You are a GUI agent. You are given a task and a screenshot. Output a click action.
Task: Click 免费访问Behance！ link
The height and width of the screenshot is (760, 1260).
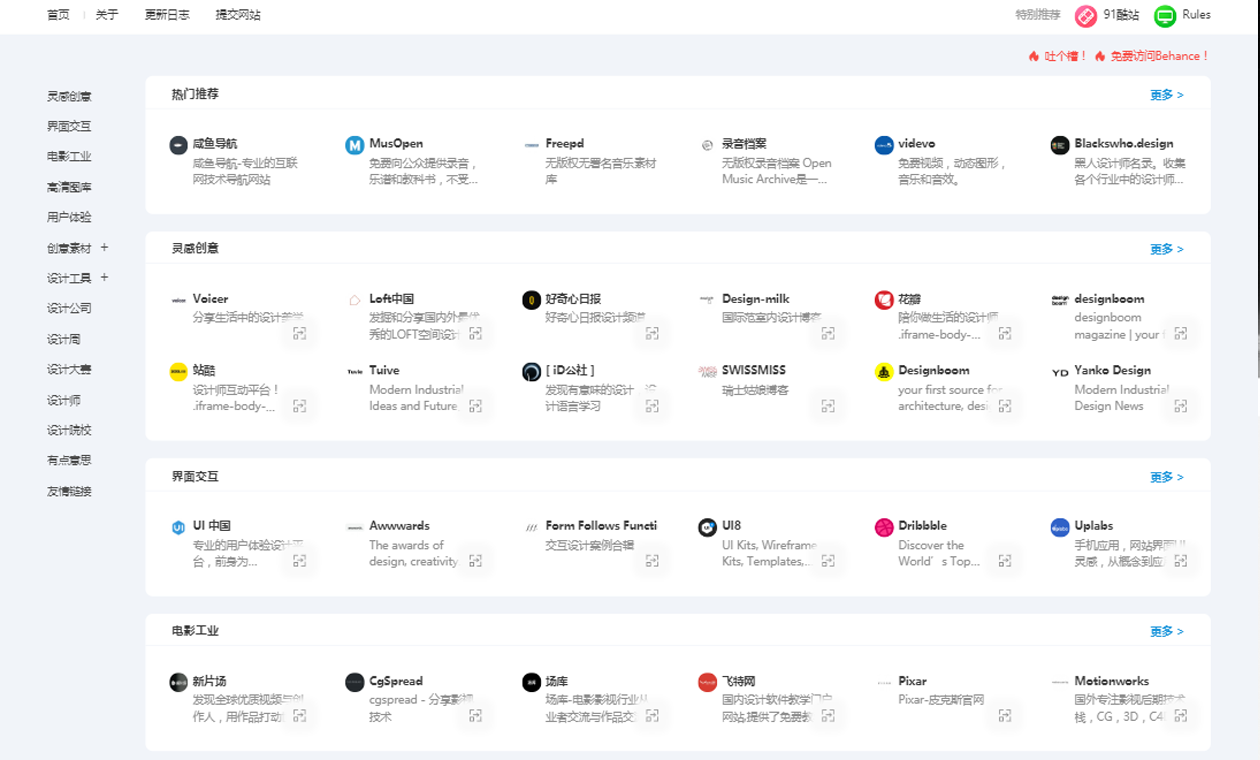coord(1160,56)
